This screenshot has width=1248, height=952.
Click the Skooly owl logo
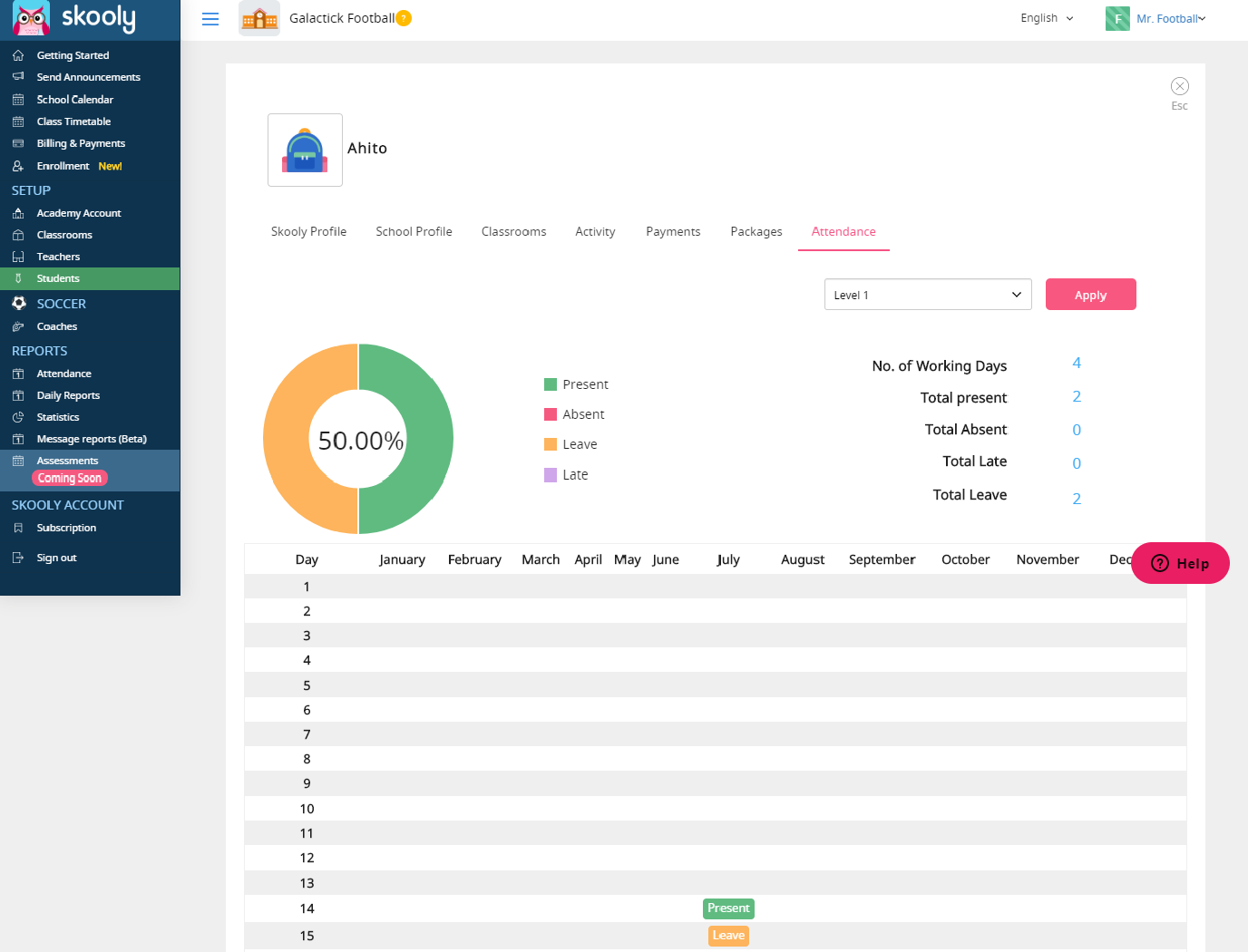(31, 18)
